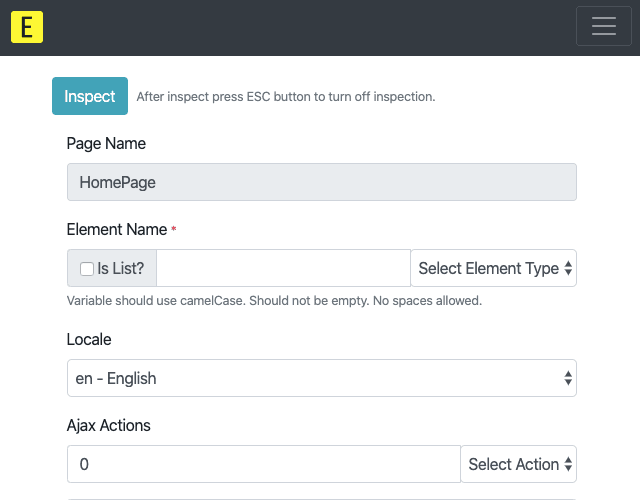Click the "Is List?" label text
This screenshot has width=640, height=500.
(x=120, y=269)
